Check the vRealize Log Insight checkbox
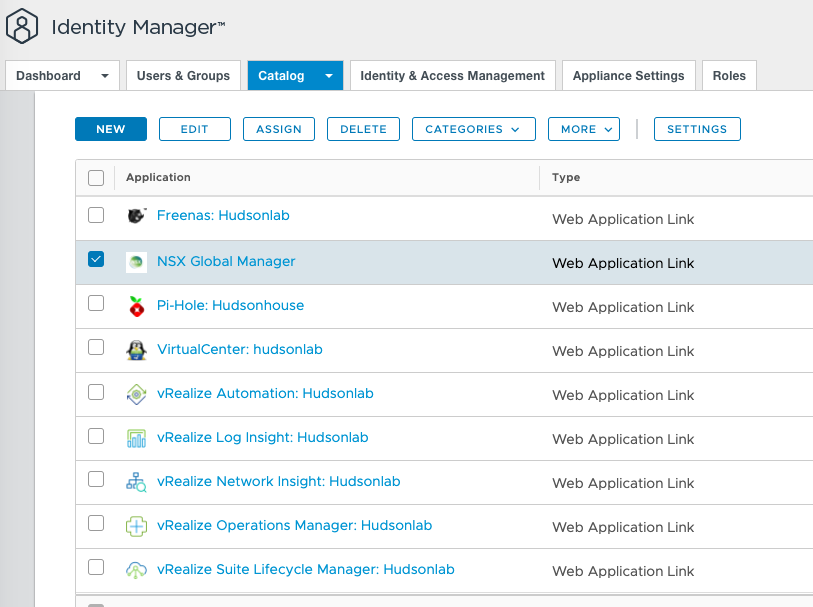Image resolution: width=813 pixels, height=607 pixels. [x=96, y=436]
